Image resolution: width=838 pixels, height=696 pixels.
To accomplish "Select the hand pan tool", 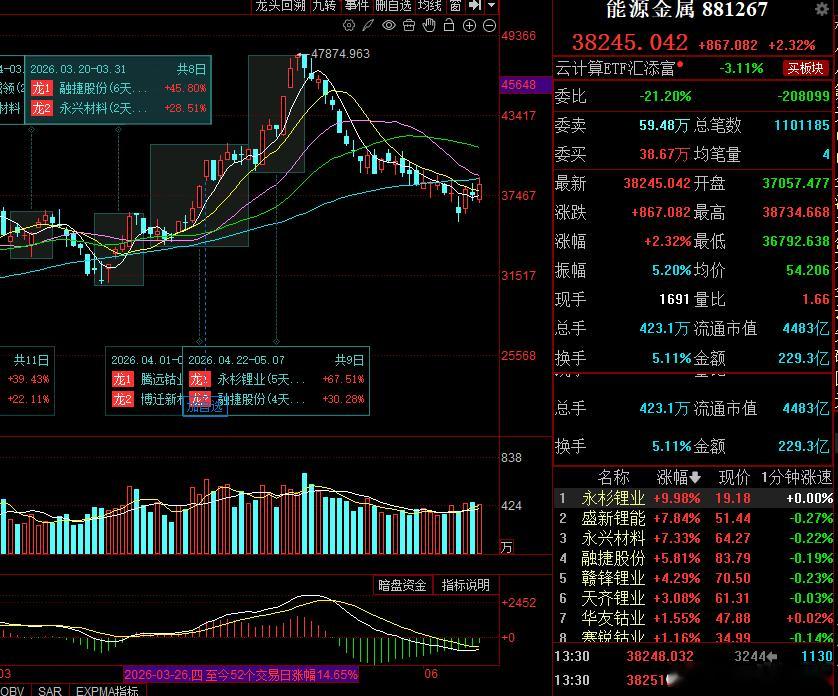I will coord(429,25).
